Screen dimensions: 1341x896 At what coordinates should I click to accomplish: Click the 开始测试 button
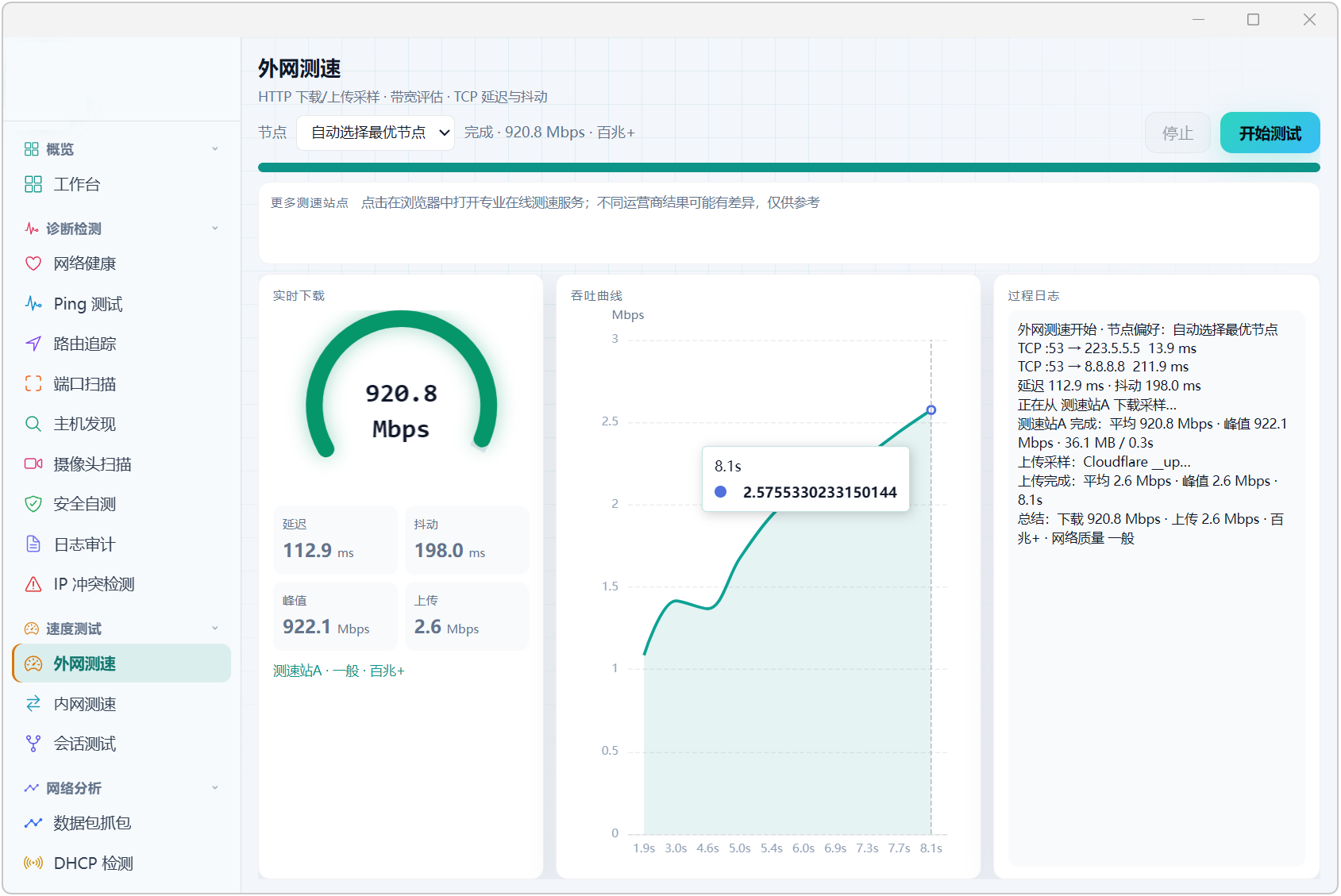[x=1270, y=133]
